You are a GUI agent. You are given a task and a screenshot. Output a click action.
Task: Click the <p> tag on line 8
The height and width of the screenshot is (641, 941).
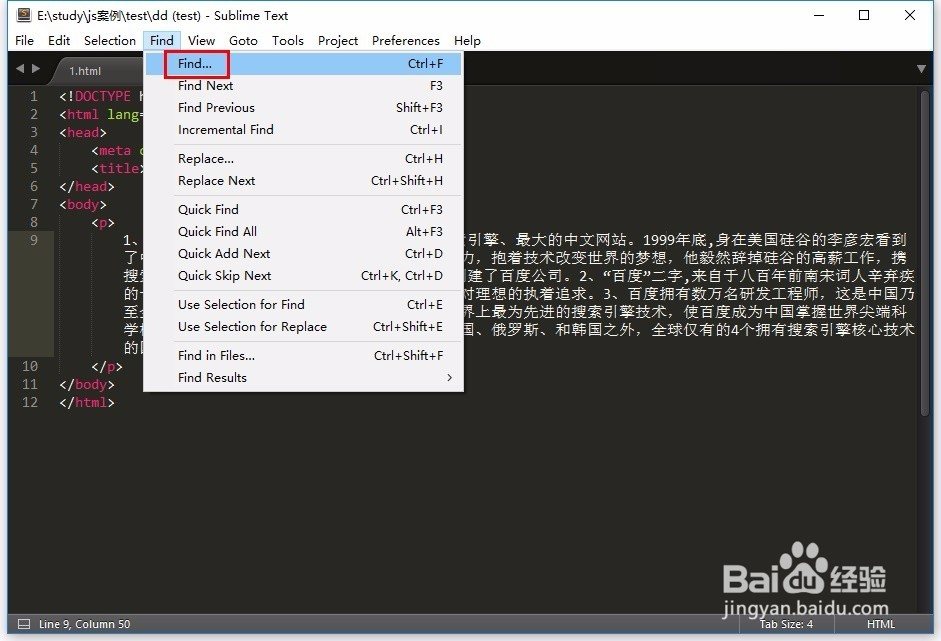[103, 222]
